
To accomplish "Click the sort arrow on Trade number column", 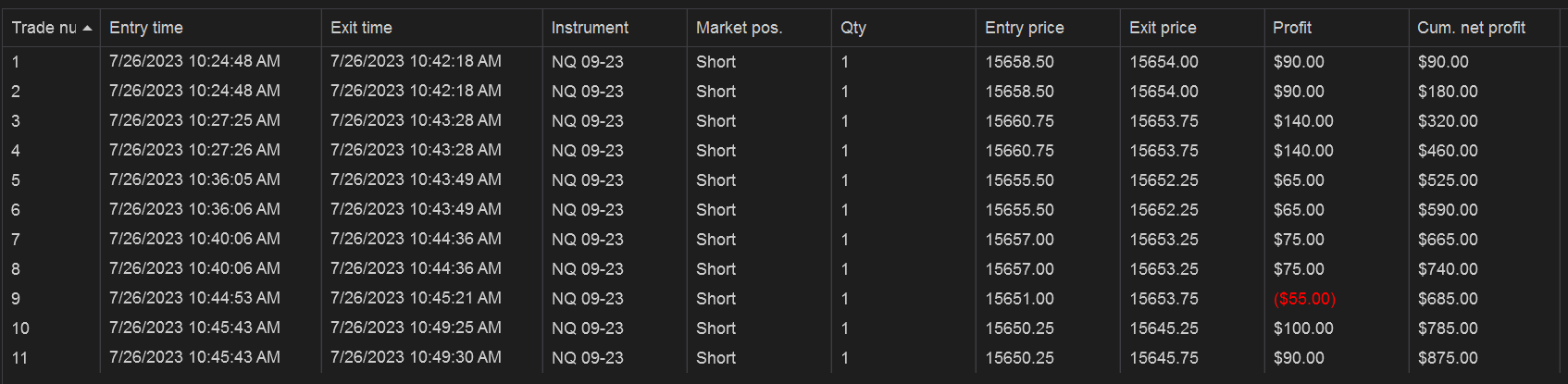I will click(87, 29).
